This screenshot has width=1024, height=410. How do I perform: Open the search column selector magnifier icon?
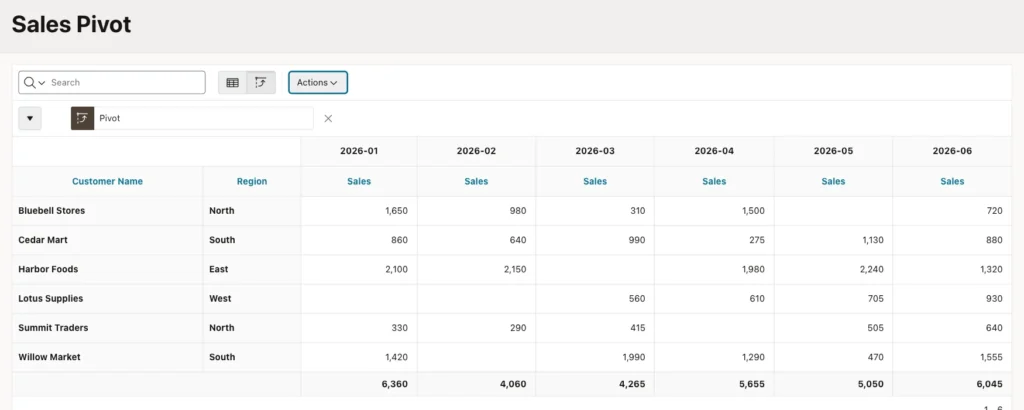pos(34,83)
